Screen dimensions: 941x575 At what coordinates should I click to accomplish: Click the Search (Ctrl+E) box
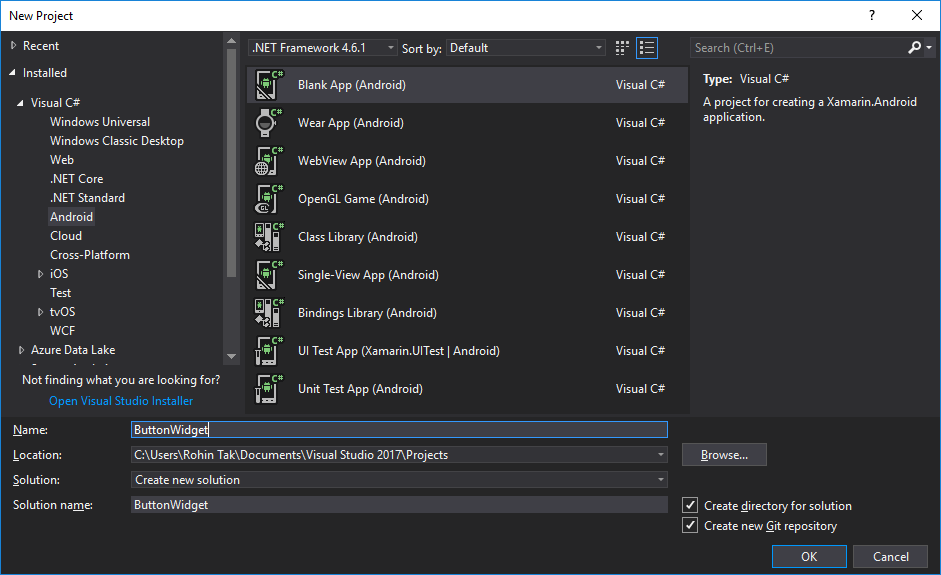point(799,47)
